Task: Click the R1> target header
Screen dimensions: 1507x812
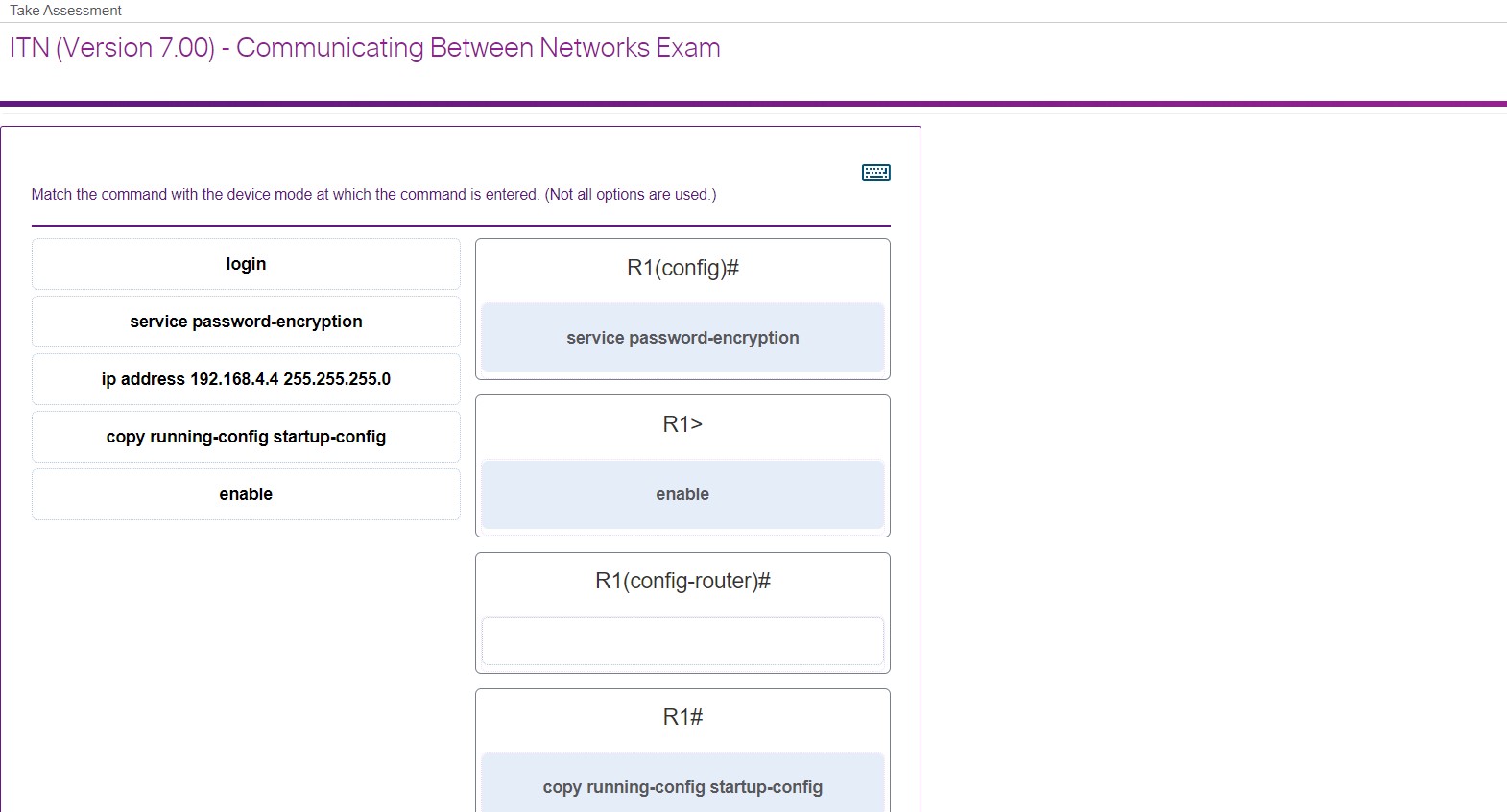Action: [682, 423]
